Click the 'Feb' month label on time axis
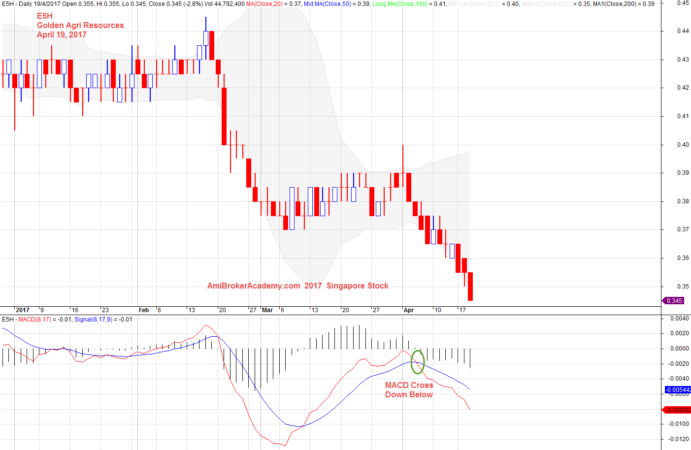 (x=144, y=310)
